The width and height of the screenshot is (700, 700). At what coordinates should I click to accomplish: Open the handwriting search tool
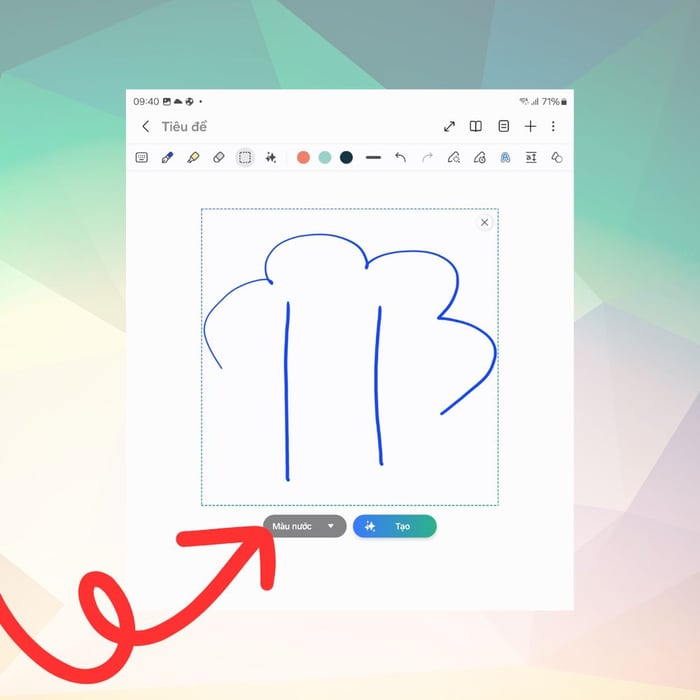click(x=454, y=157)
